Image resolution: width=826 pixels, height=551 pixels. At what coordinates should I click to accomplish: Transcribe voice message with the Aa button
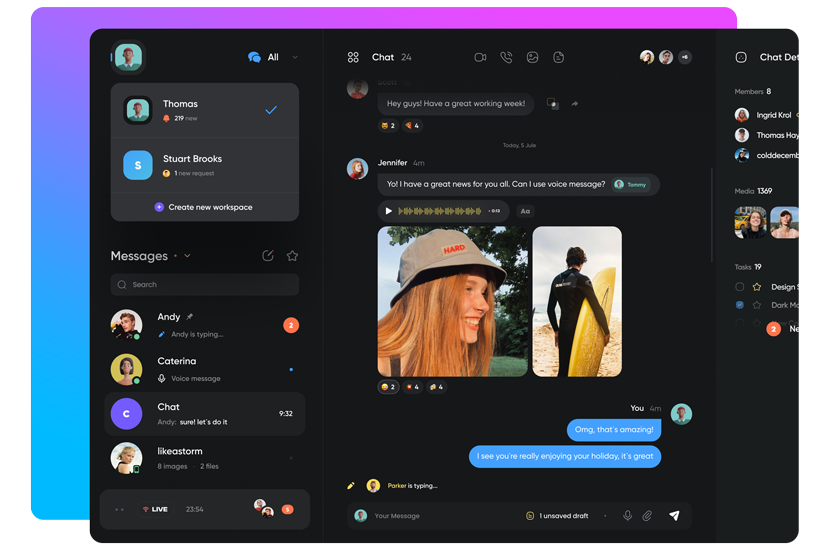[x=525, y=211]
